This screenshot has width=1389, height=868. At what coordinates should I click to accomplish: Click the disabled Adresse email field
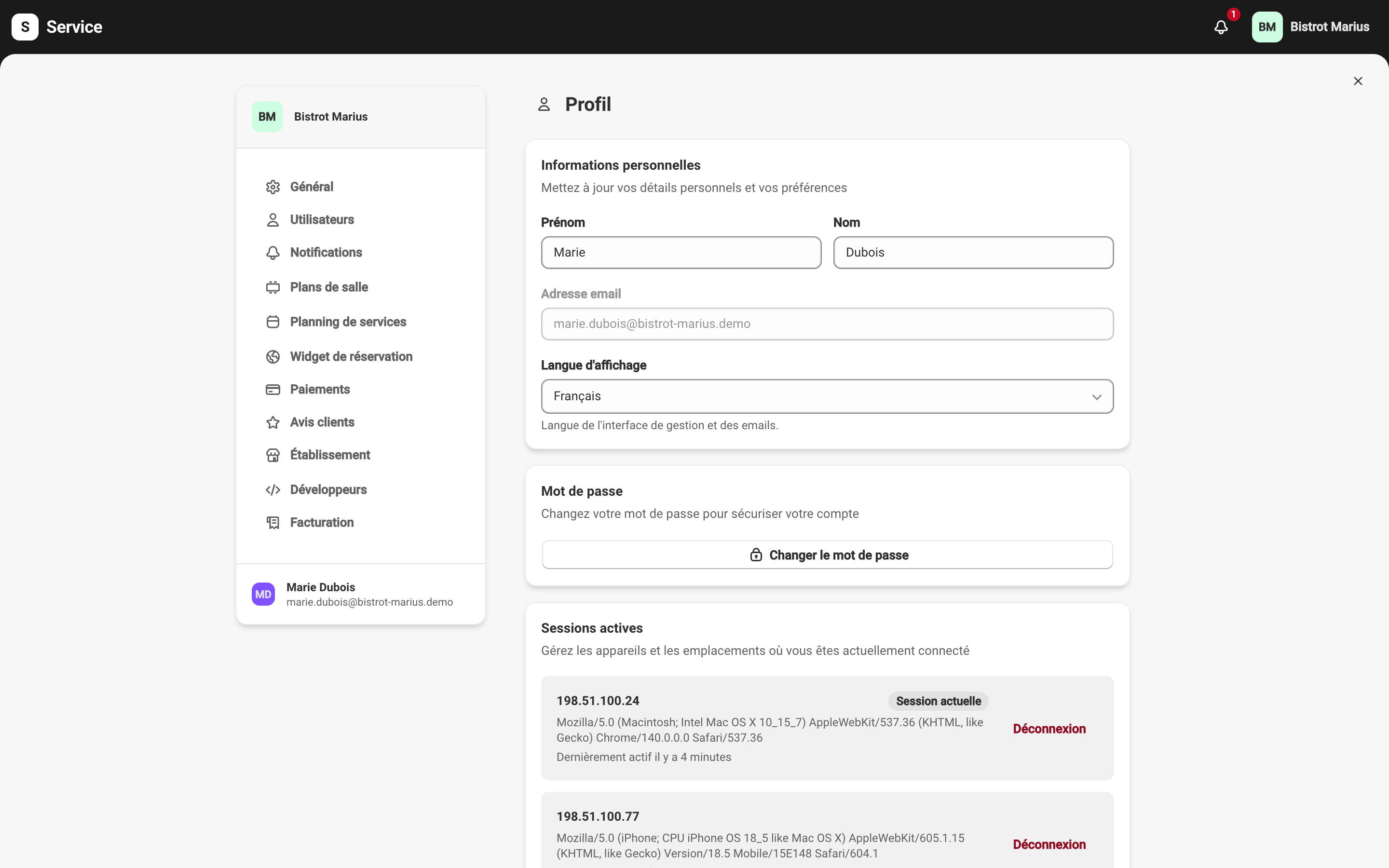pos(827,324)
